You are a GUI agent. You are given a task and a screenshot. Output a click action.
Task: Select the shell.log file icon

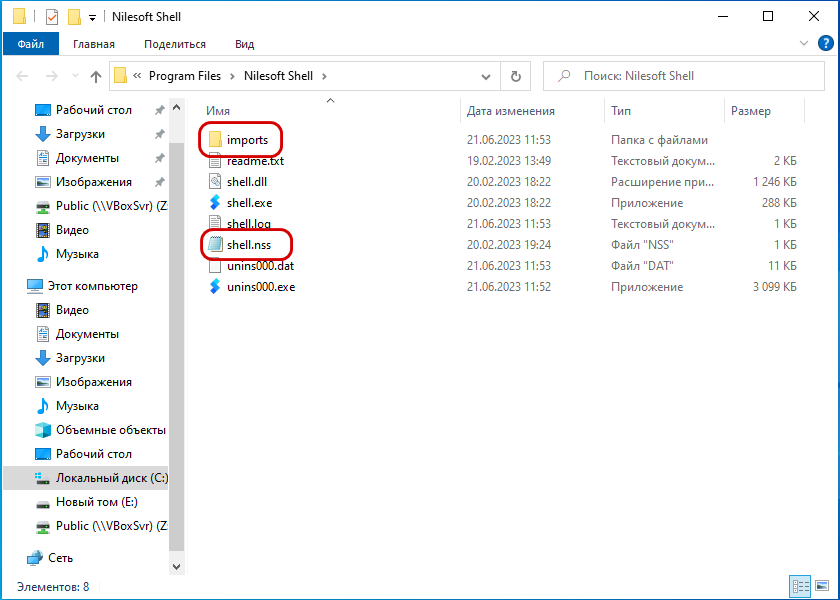click(215, 223)
